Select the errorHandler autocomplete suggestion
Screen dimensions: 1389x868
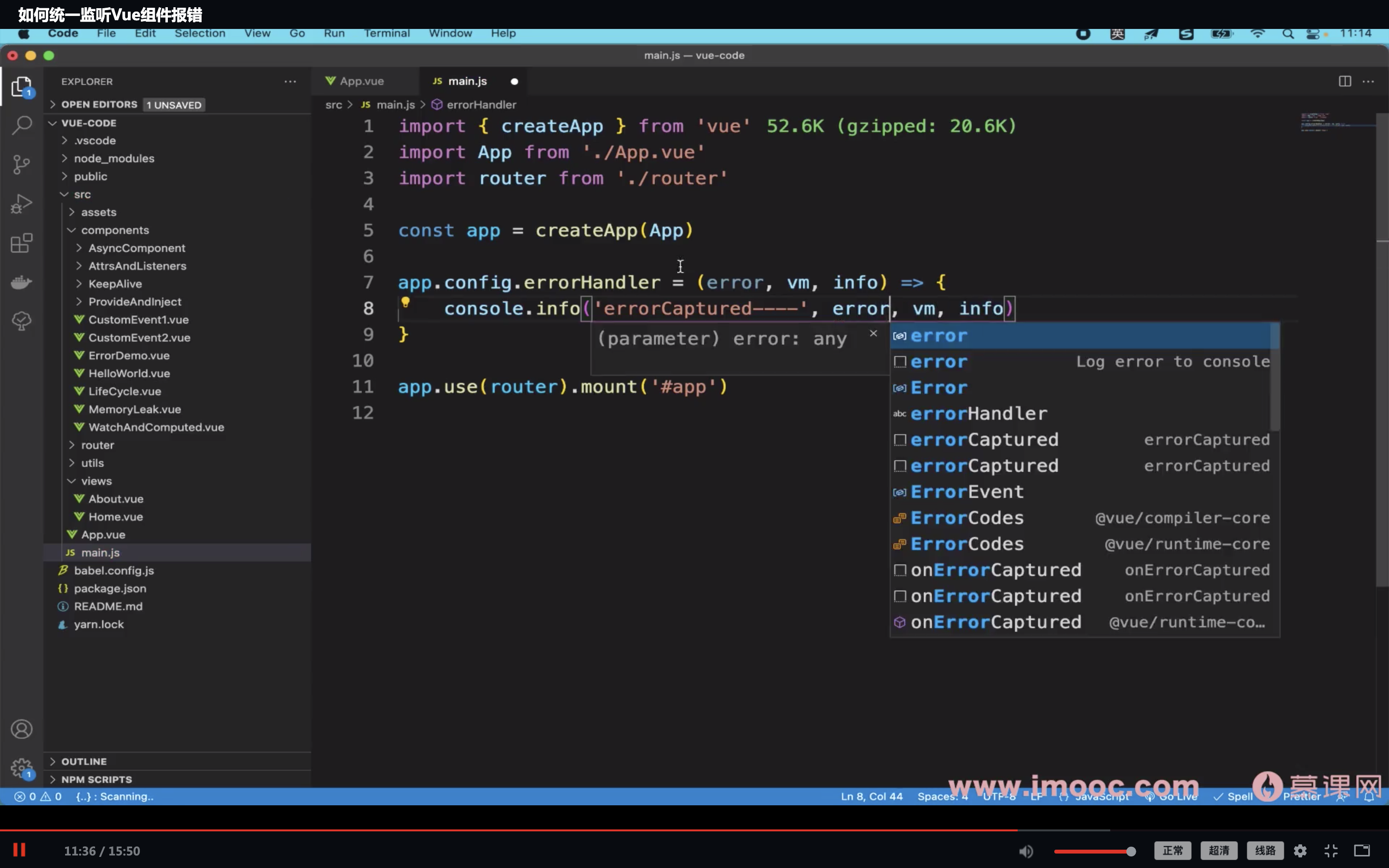point(979,414)
